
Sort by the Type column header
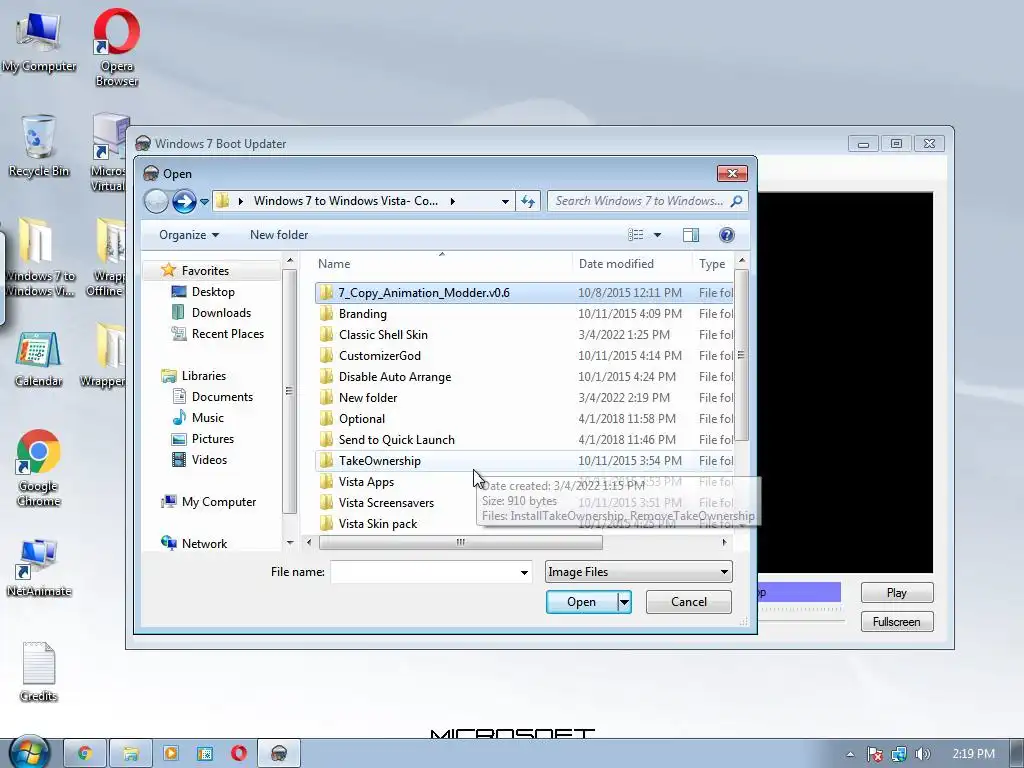click(712, 264)
